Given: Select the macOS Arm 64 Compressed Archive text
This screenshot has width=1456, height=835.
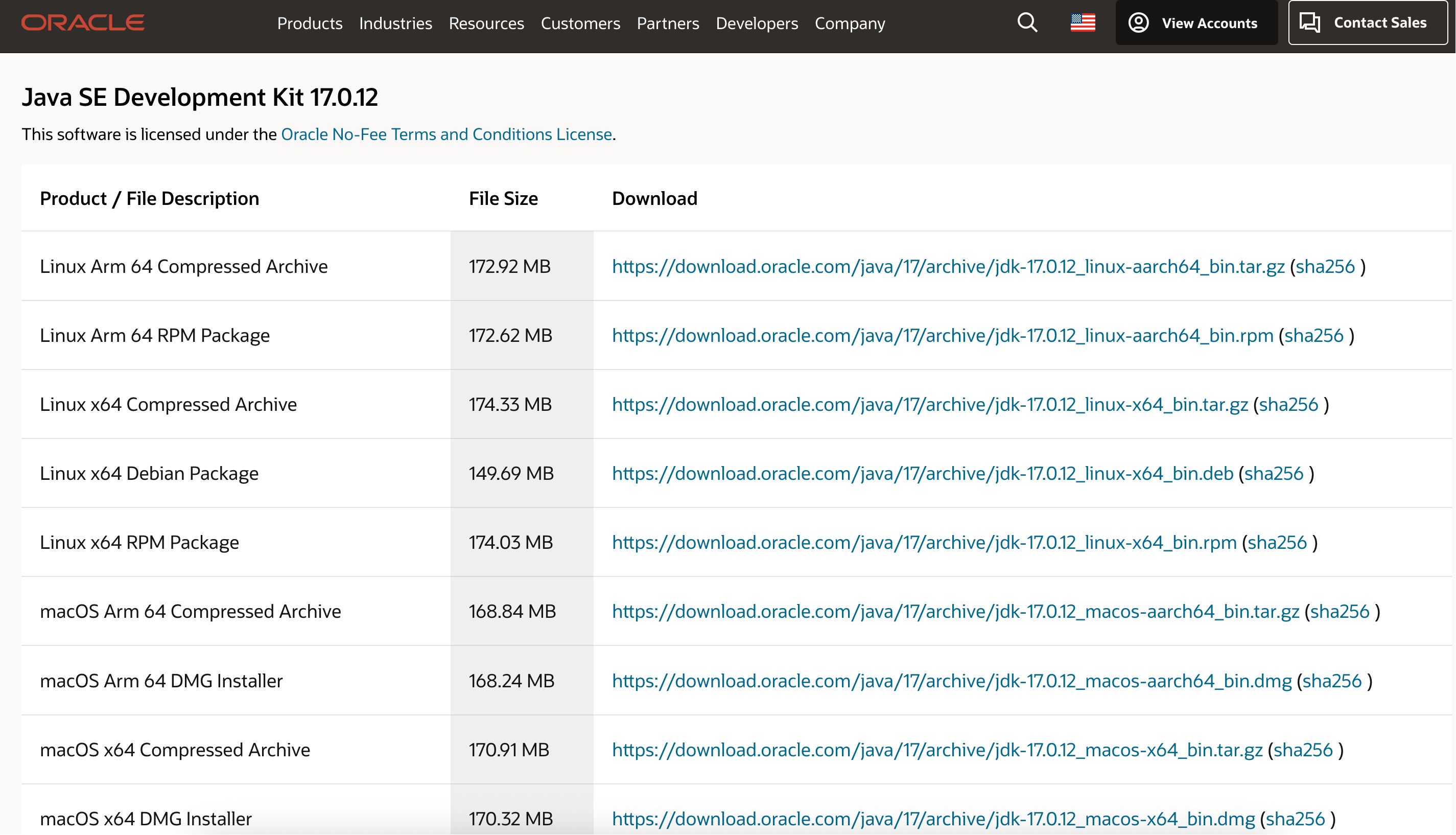Looking at the screenshot, I should pyautogui.click(x=191, y=611).
